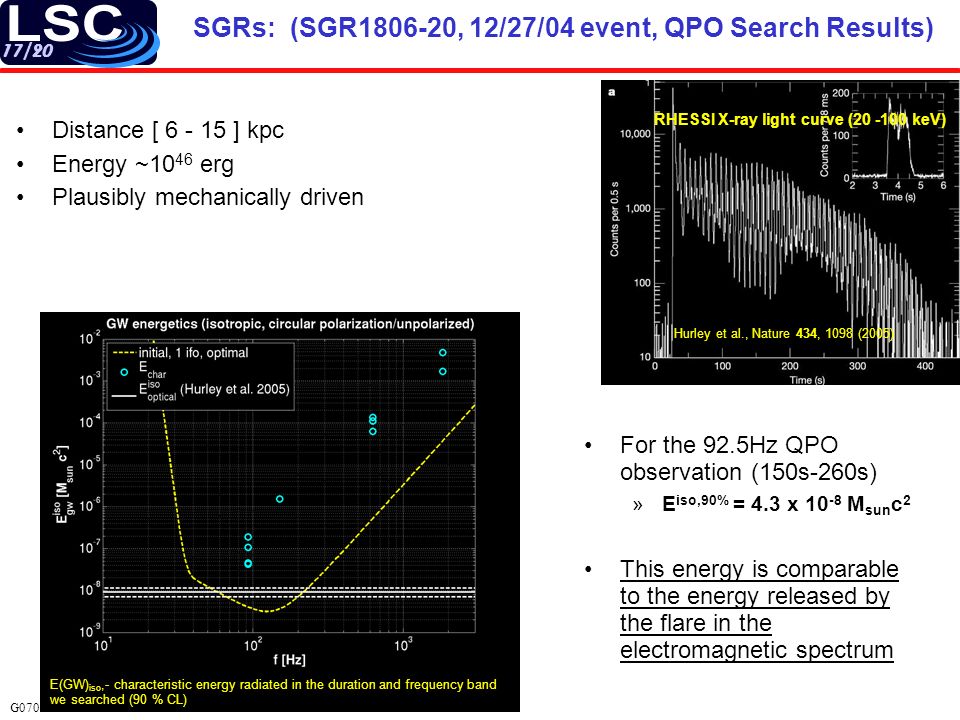Click the 'Distance [ 6 - 15 ] kpc' bullet

[168, 130]
